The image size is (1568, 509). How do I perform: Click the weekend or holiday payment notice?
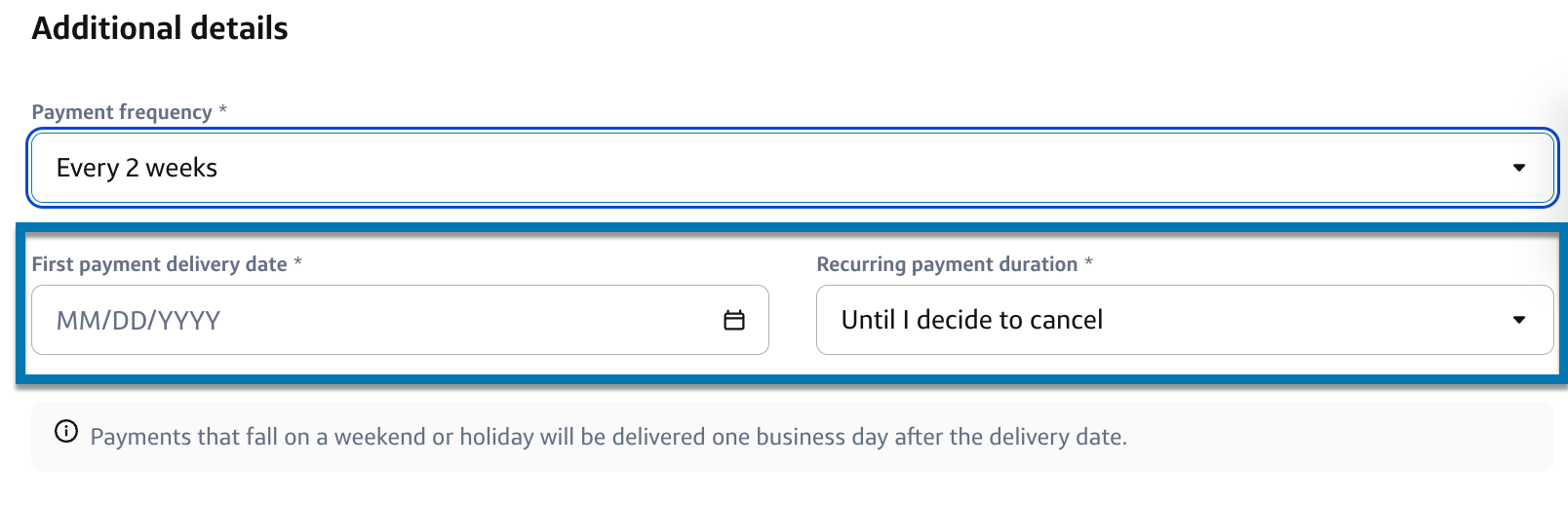[608, 437]
